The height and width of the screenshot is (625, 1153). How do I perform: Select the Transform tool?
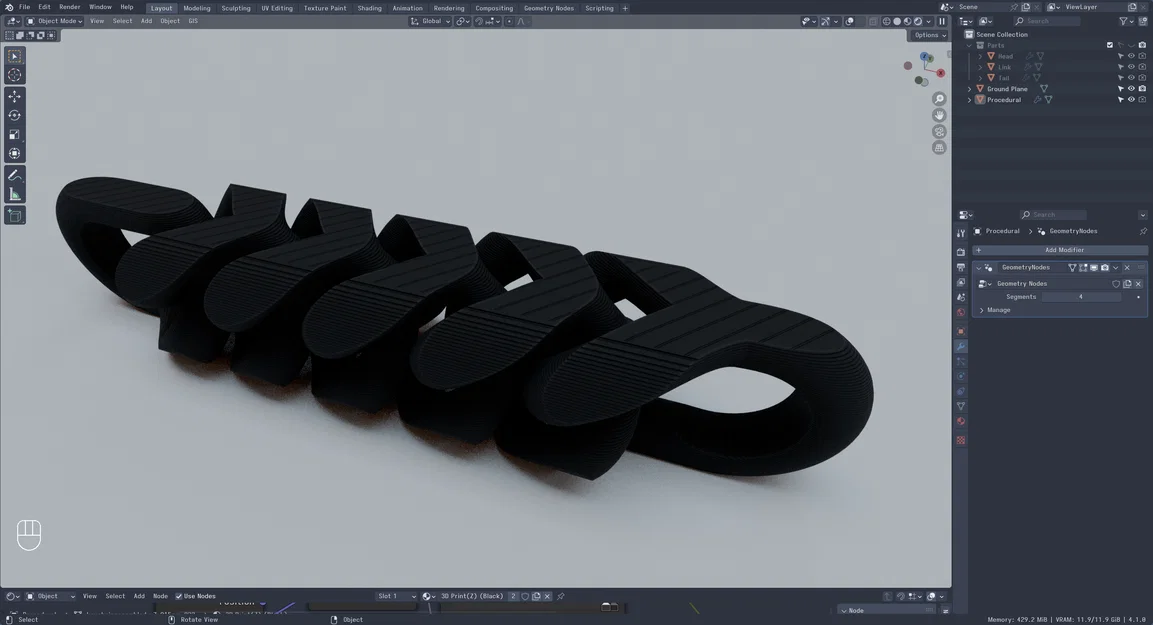(x=15, y=154)
